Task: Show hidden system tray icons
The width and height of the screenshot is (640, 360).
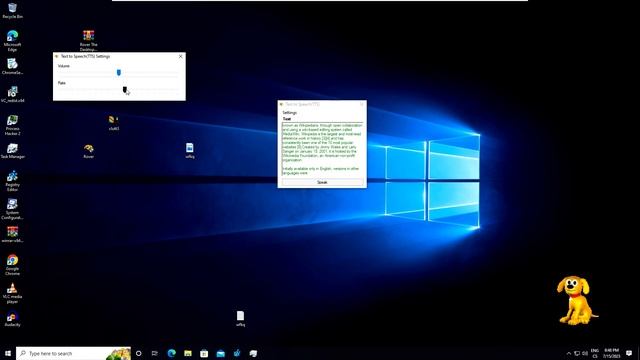Action: [569, 353]
